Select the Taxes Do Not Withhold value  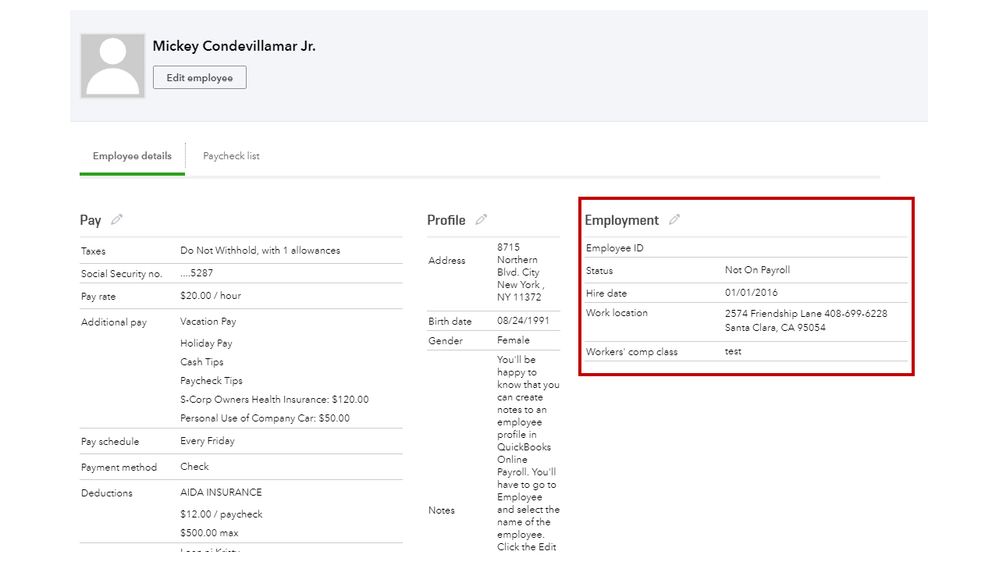tap(260, 251)
